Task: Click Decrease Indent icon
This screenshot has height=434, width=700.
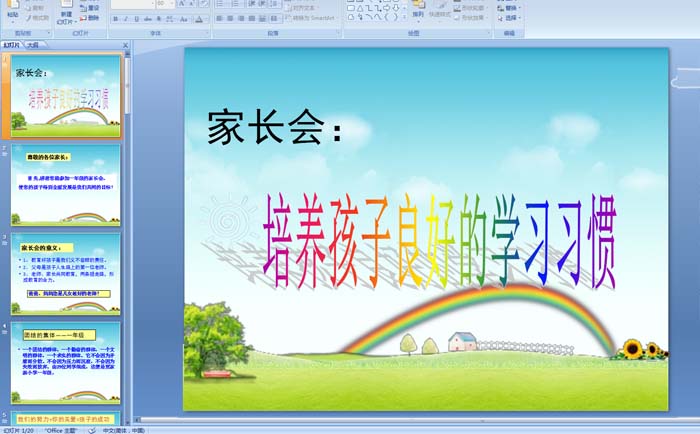Action: click(x=252, y=4)
